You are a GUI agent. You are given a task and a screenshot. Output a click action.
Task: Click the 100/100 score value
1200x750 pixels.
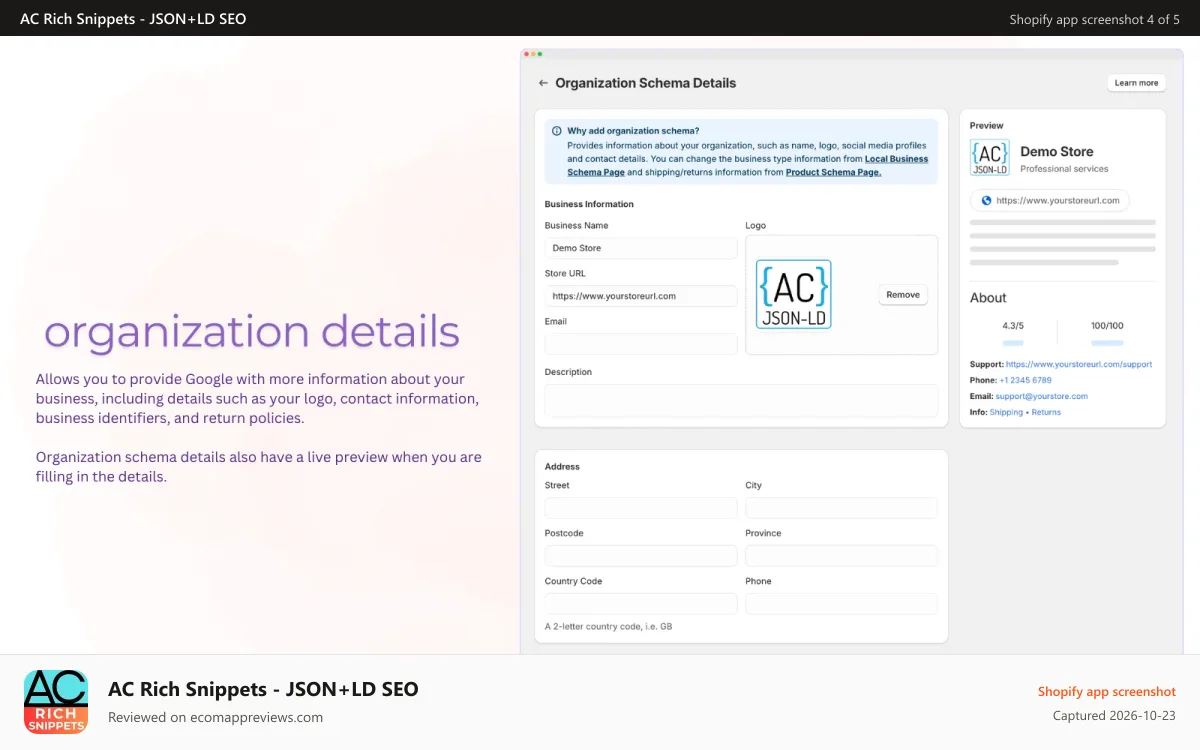pyautogui.click(x=1107, y=326)
